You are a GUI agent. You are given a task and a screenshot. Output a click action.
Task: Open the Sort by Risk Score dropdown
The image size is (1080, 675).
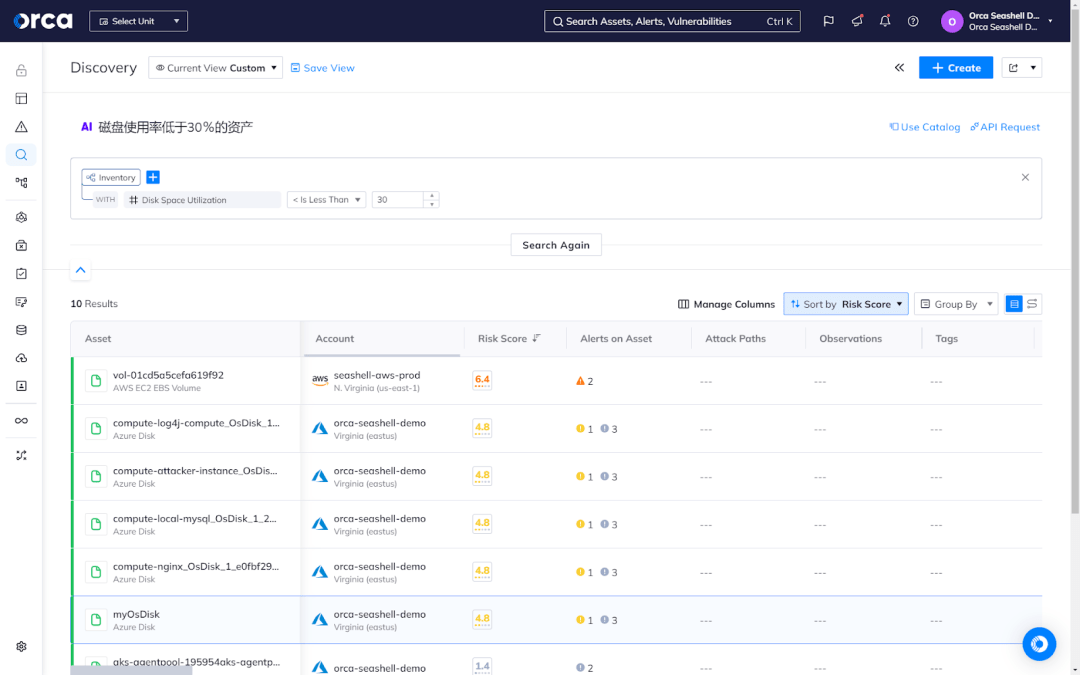846,304
